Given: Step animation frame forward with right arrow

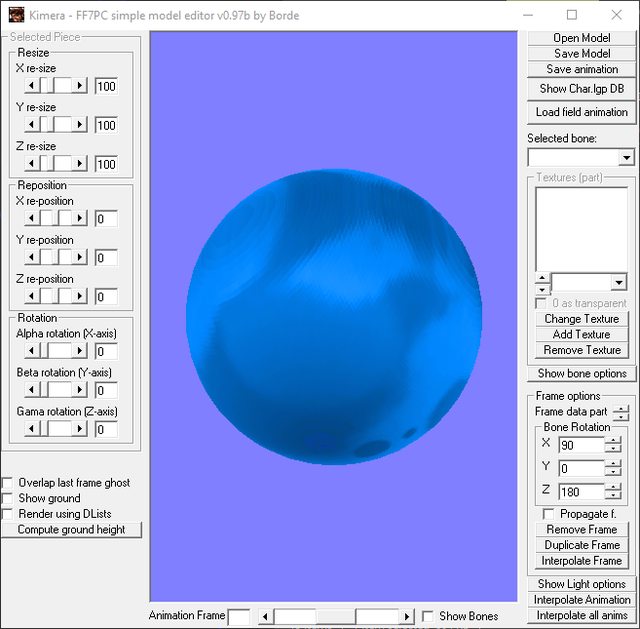Looking at the screenshot, I should (407, 616).
